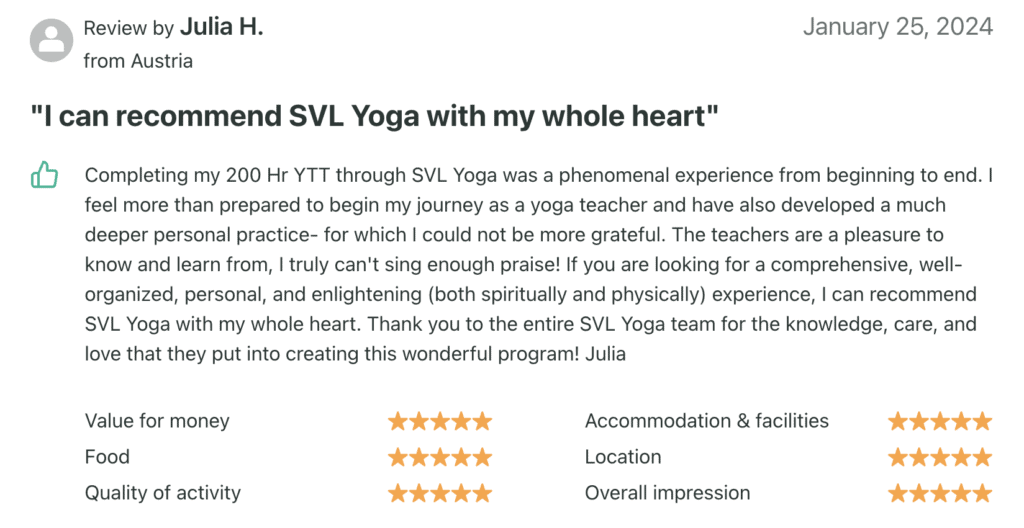Screen dimensions: 1024x528
Task: Click the 'Accommodation & facilities' label
Action: [x=706, y=421]
